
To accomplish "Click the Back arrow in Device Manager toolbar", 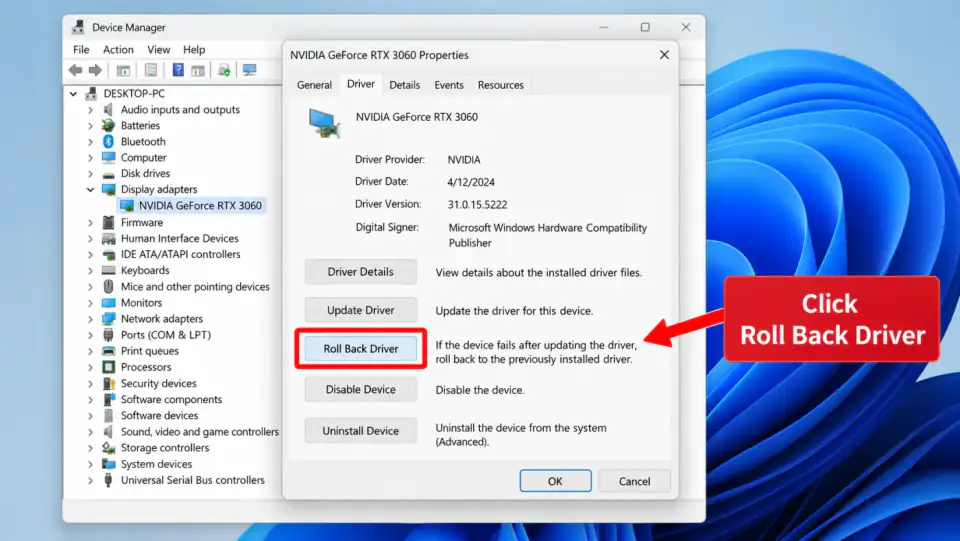I will pos(75,70).
